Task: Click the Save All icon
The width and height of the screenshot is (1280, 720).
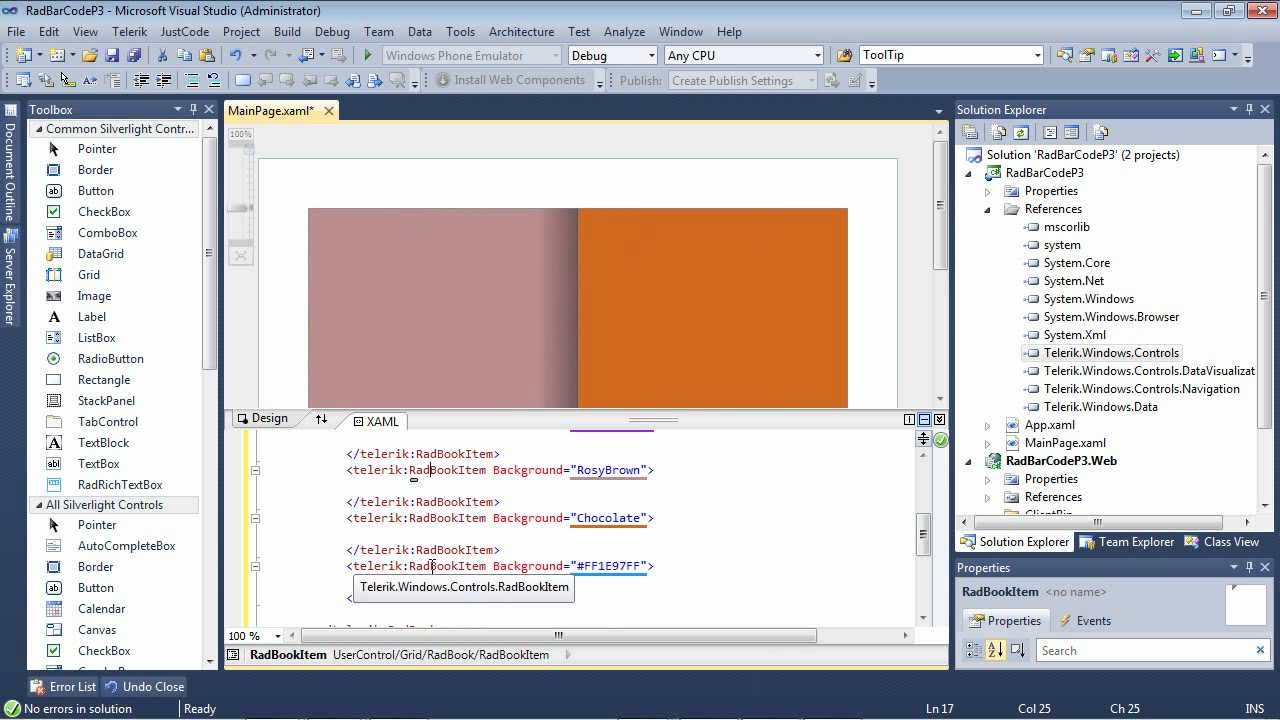Action: click(x=134, y=56)
